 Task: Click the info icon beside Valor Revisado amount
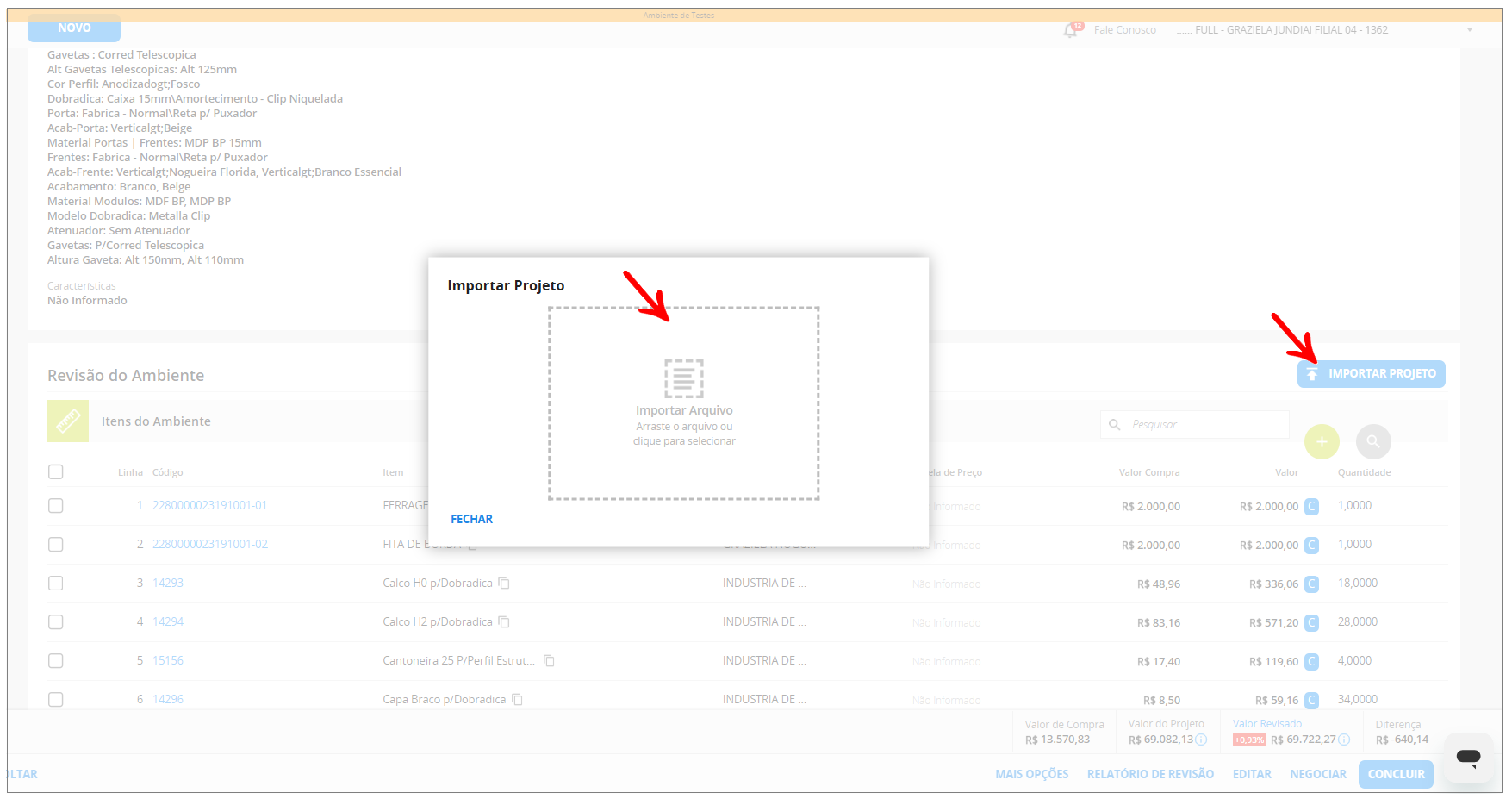[x=1344, y=740]
